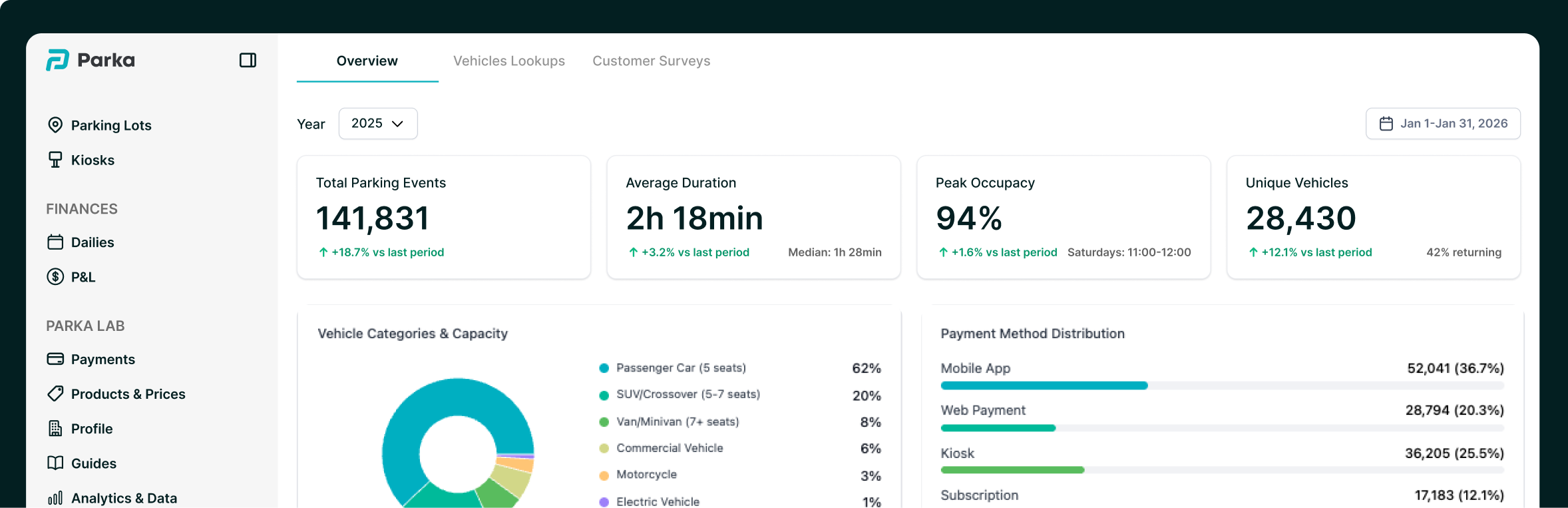Image resolution: width=1568 pixels, height=508 pixels.
Task: Click the calendar icon in date range button
Action: [1386, 124]
